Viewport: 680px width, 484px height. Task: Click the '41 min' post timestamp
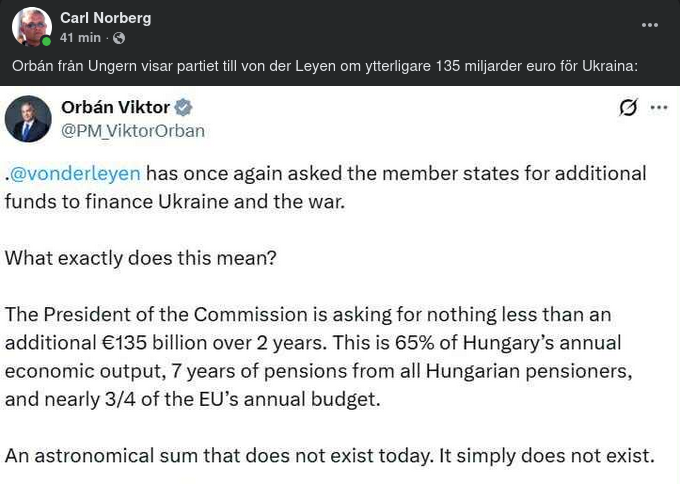[x=80, y=38]
